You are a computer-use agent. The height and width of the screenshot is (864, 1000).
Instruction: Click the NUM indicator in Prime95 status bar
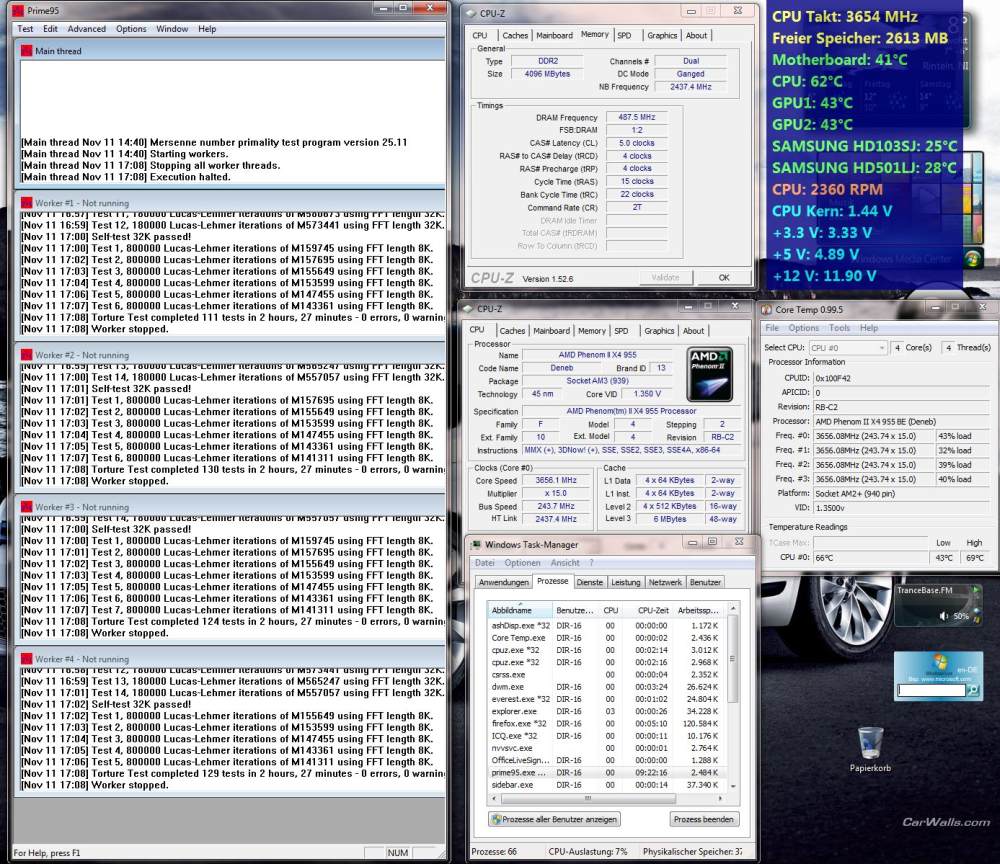(x=397, y=853)
